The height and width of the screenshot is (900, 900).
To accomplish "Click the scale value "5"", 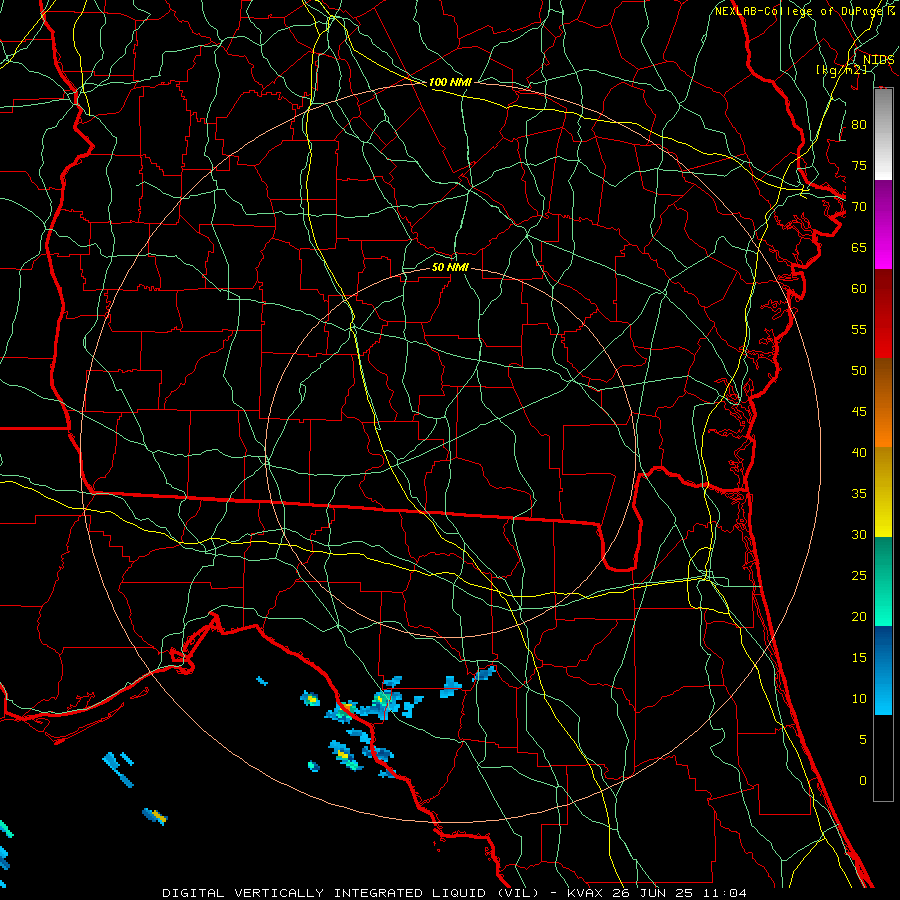I will (x=863, y=739).
